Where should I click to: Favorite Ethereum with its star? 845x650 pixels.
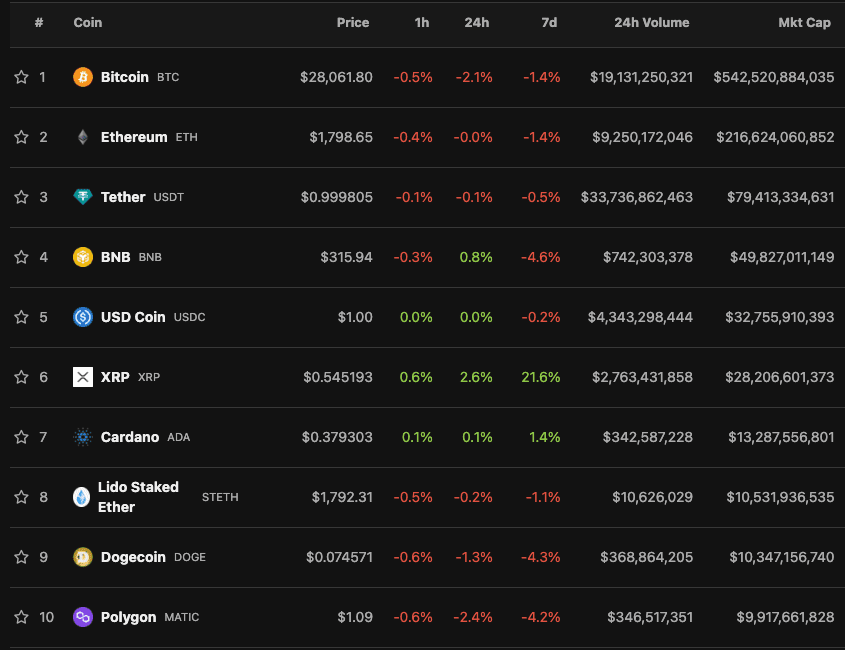point(21,137)
